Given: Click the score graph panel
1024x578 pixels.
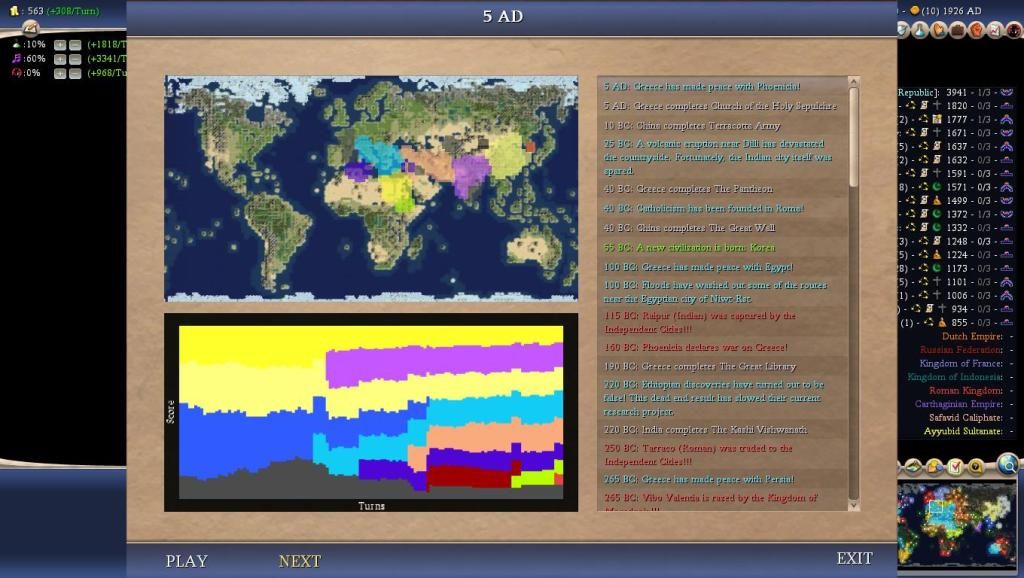Looking at the screenshot, I should [x=371, y=412].
